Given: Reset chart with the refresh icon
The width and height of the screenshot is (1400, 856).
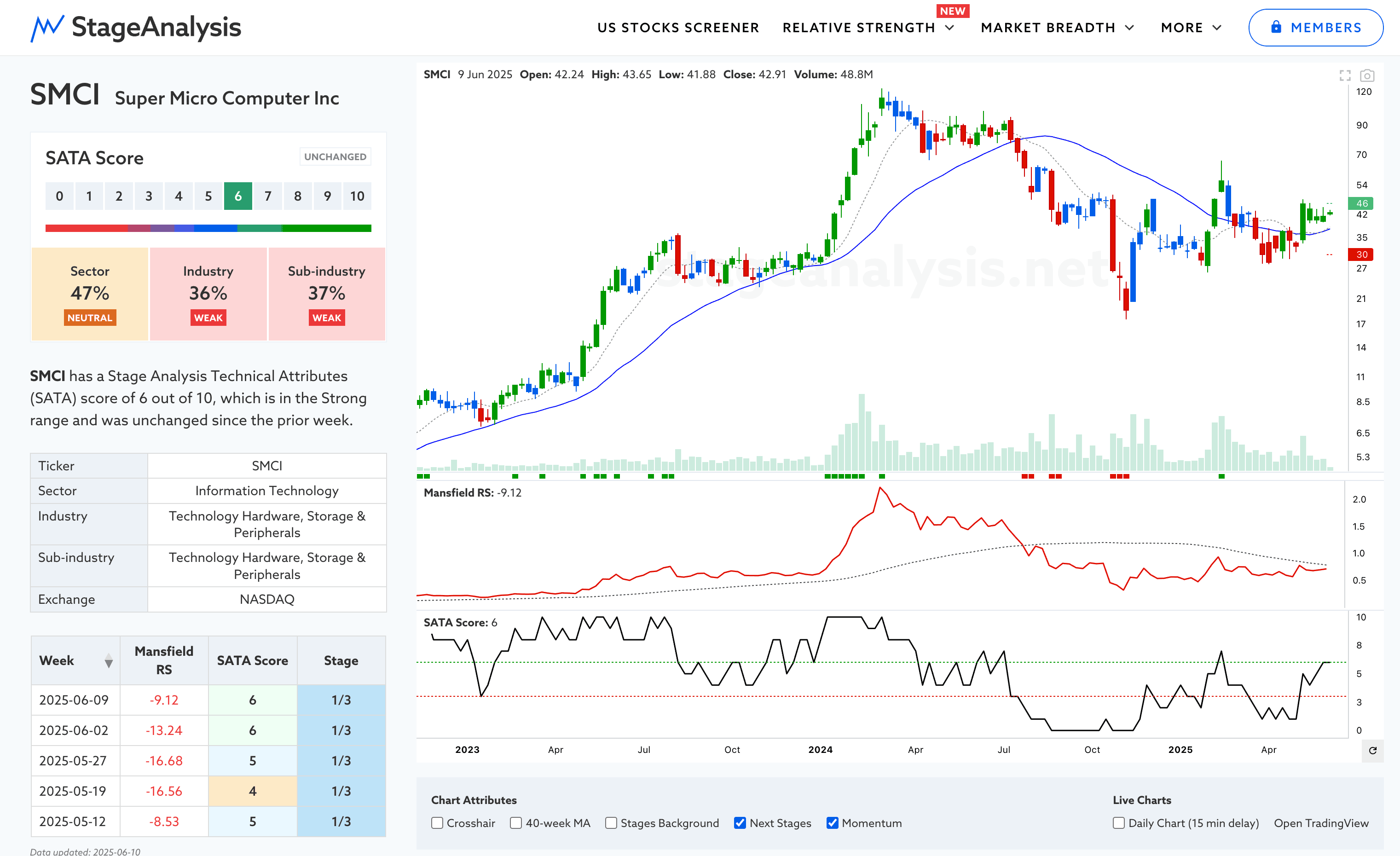Looking at the screenshot, I should 1372,750.
